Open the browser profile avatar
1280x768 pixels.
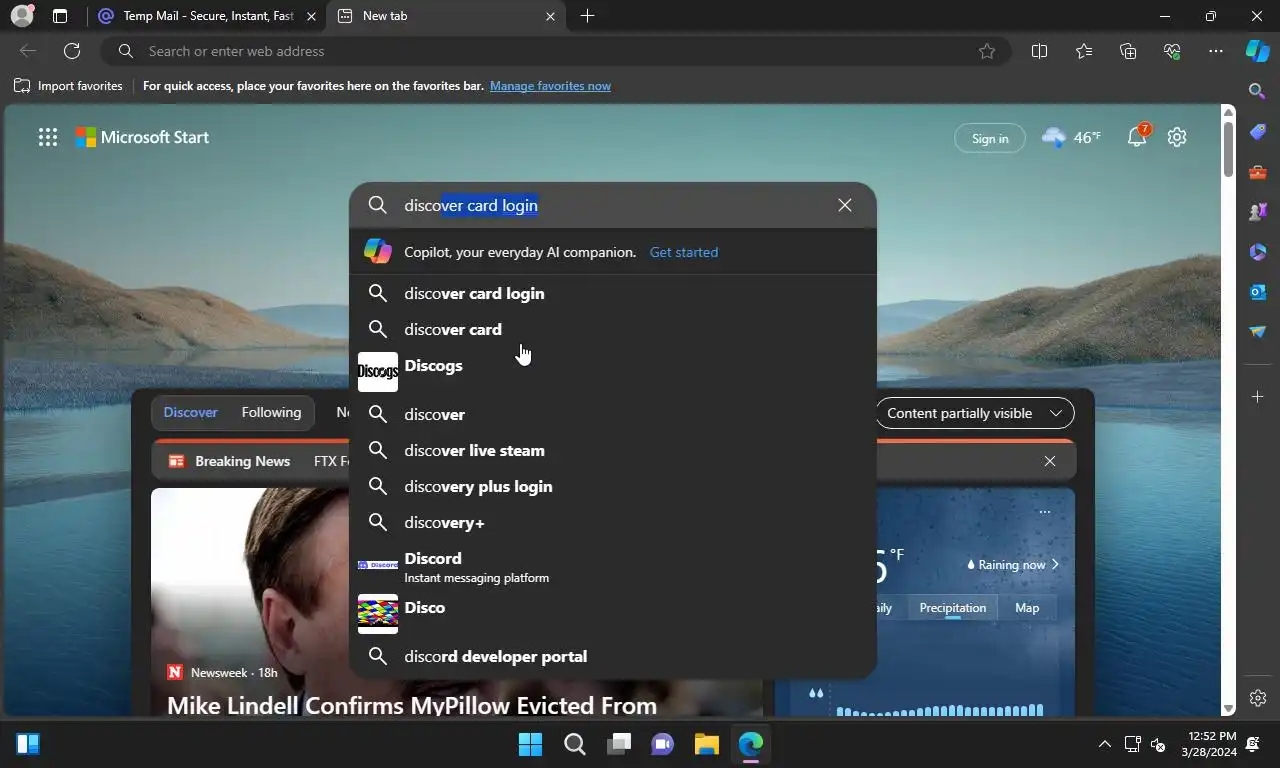(21, 16)
